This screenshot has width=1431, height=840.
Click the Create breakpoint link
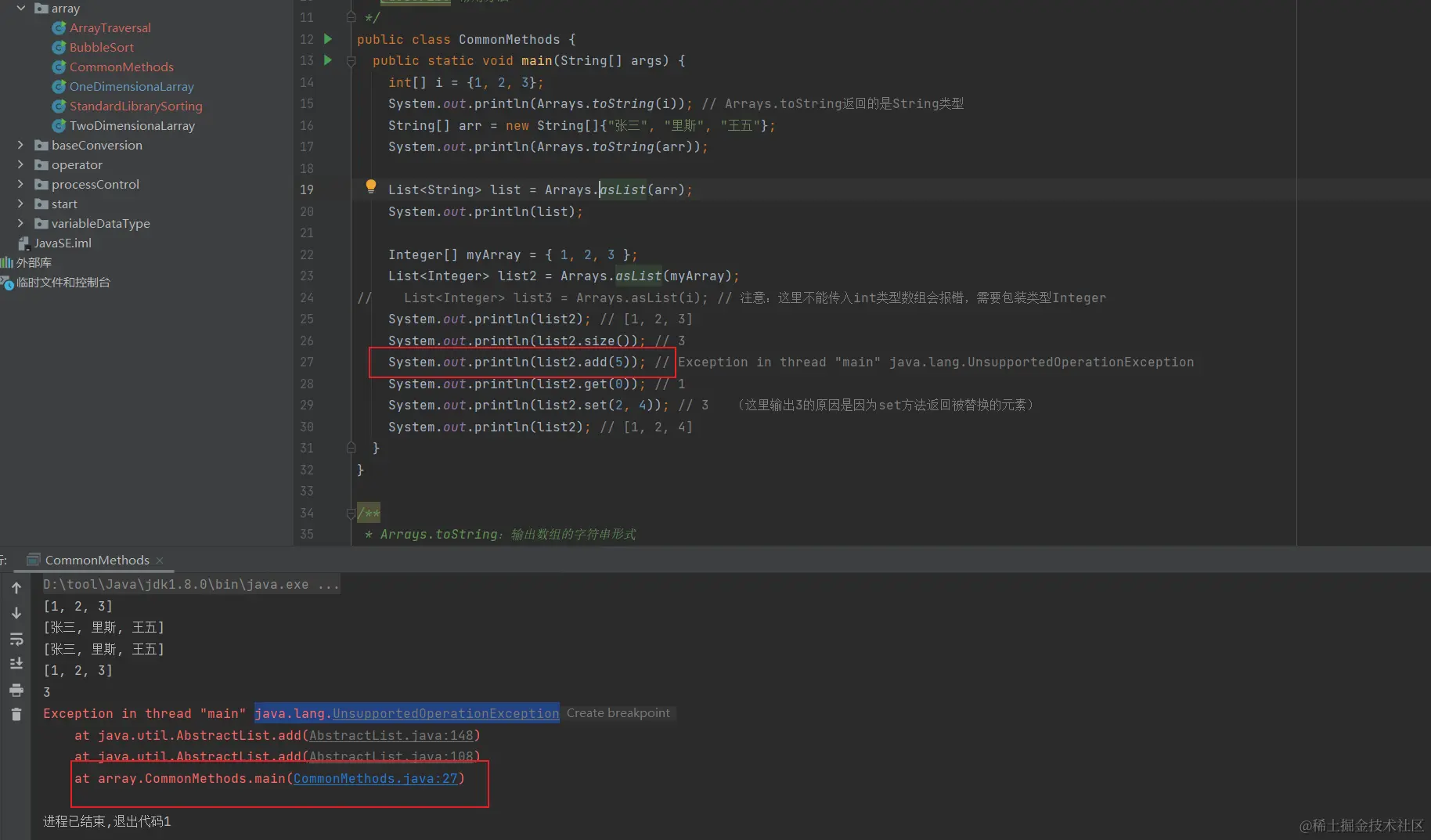pyautogui.click(x=618, y=713)
